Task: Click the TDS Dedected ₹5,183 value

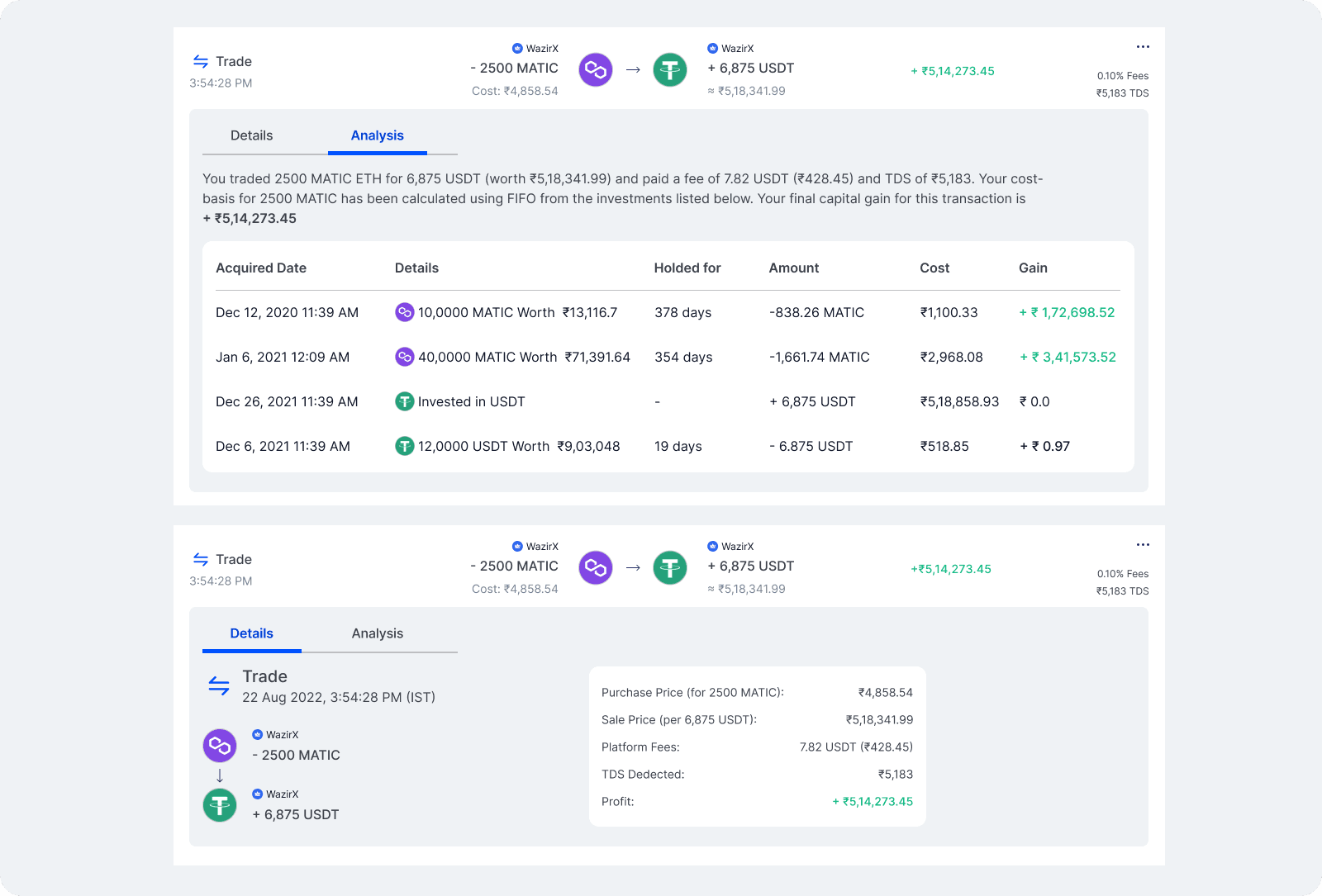Action: pos(896,775)
